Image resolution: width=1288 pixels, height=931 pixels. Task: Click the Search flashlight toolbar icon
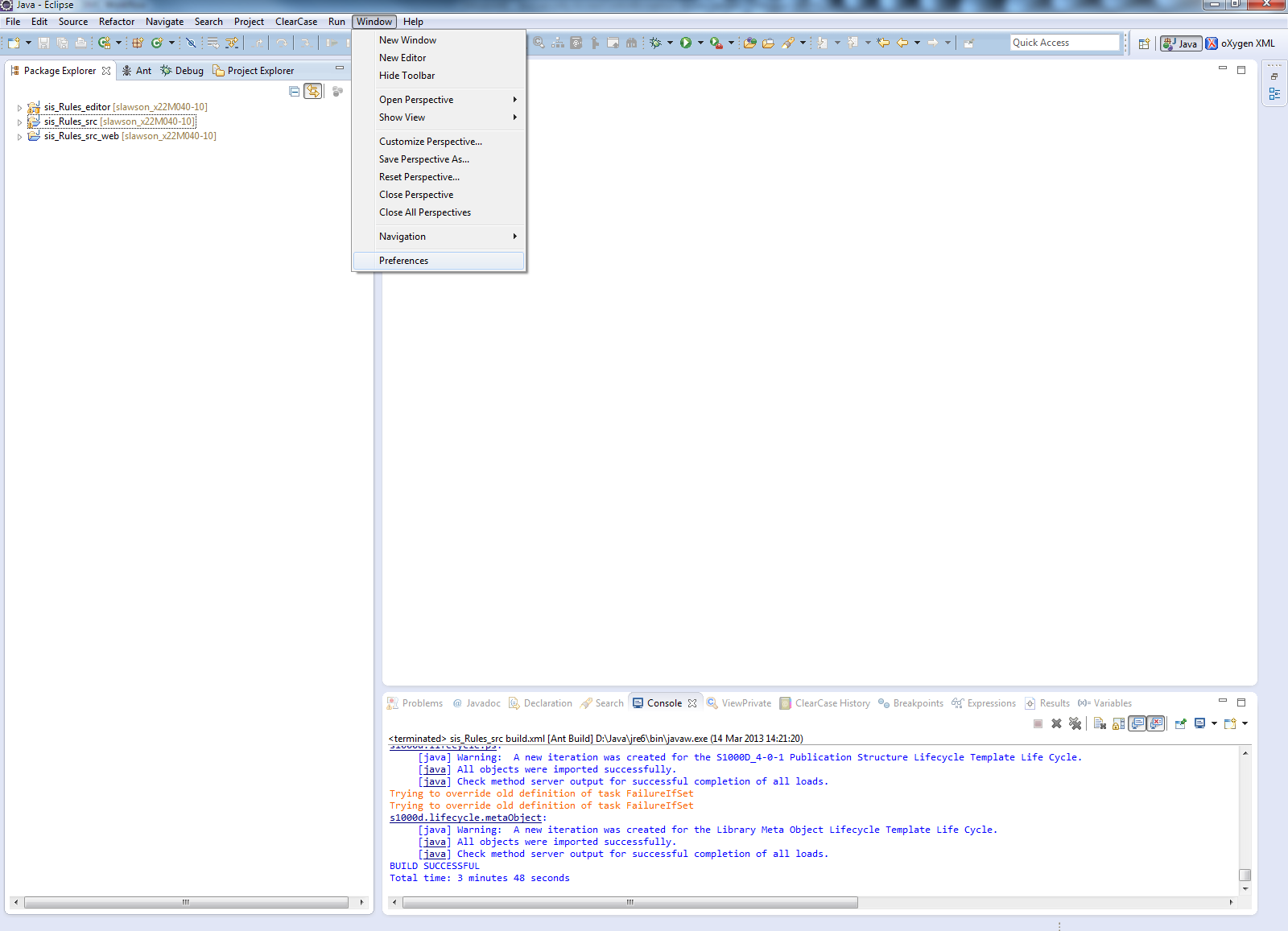(x=788, y=43)
